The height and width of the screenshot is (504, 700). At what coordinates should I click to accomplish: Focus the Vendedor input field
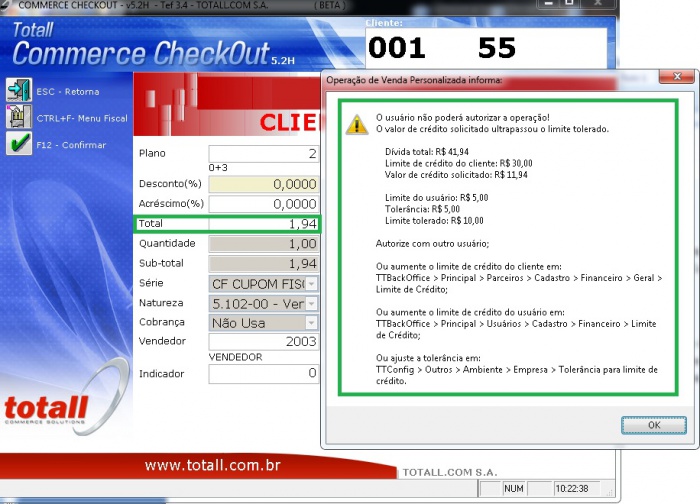[263, 342]
